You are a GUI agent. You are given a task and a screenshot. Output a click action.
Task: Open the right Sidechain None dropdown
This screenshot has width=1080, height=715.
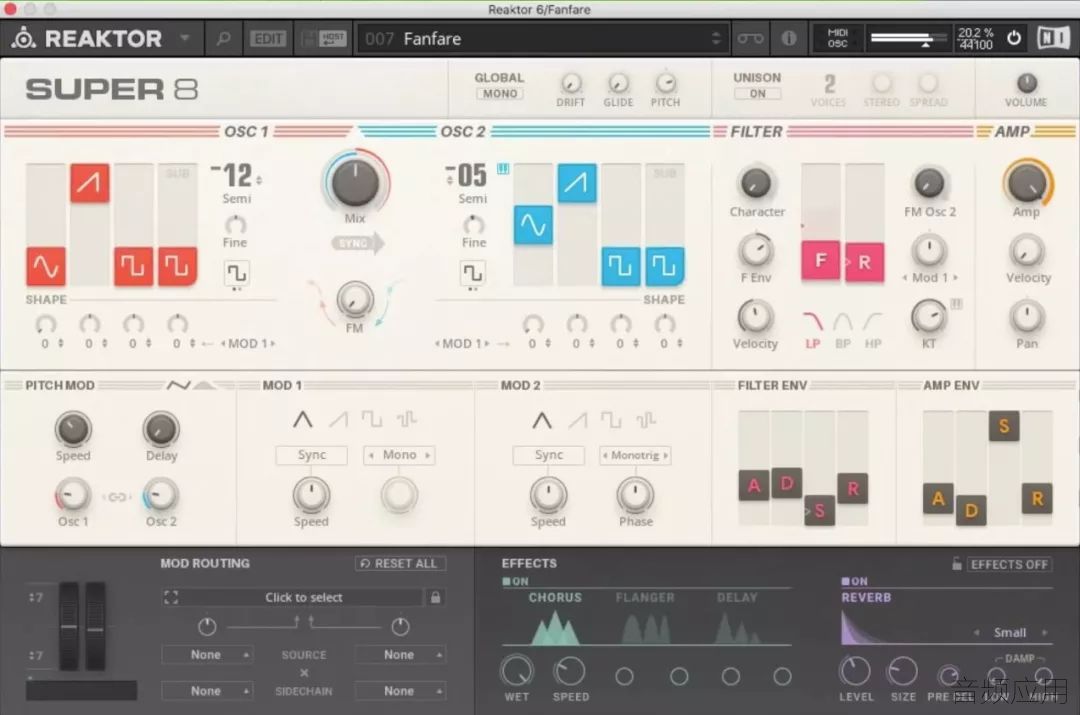400,691
